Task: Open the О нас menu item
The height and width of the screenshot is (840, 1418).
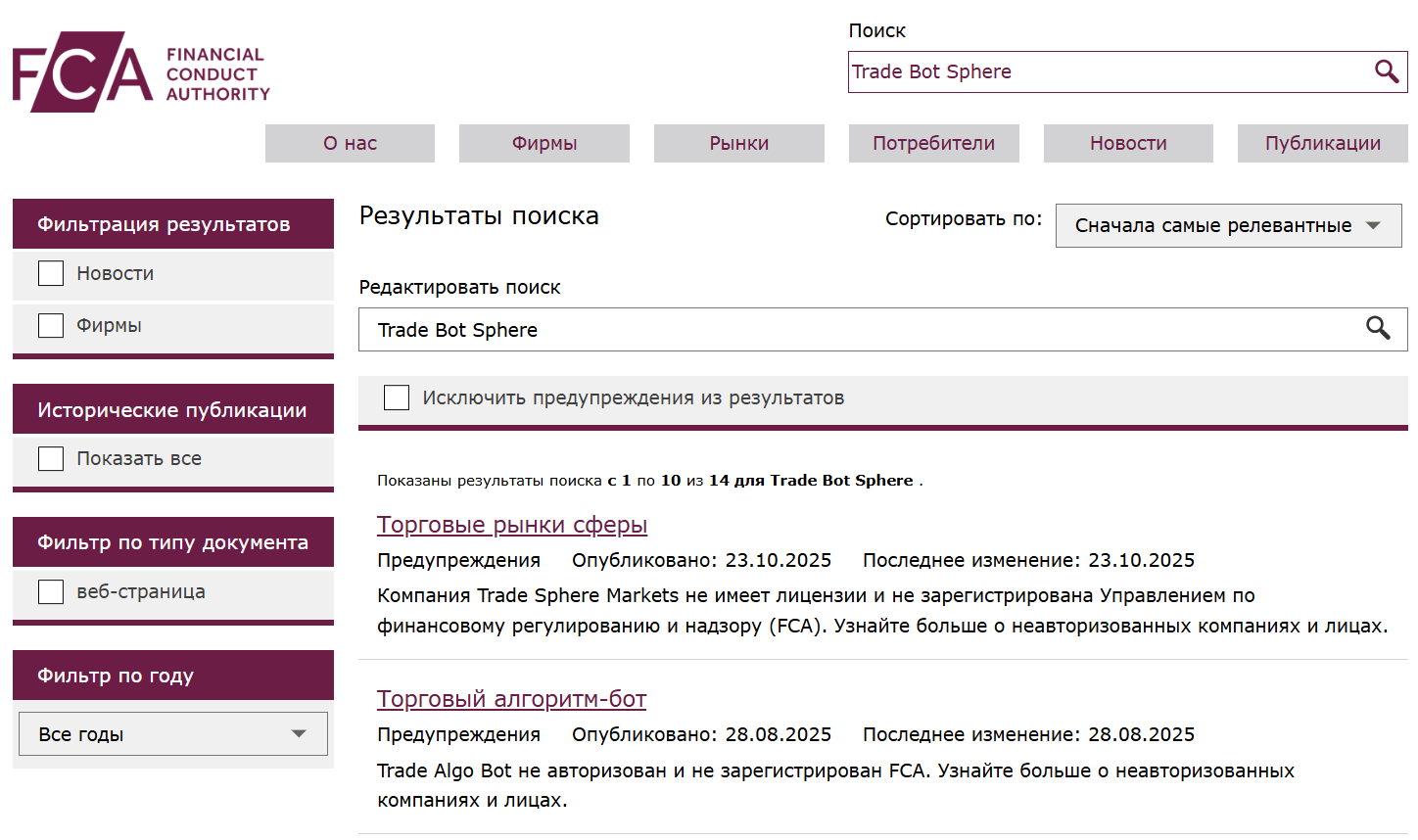Action: pyautogui.click(x=350, y=143)
